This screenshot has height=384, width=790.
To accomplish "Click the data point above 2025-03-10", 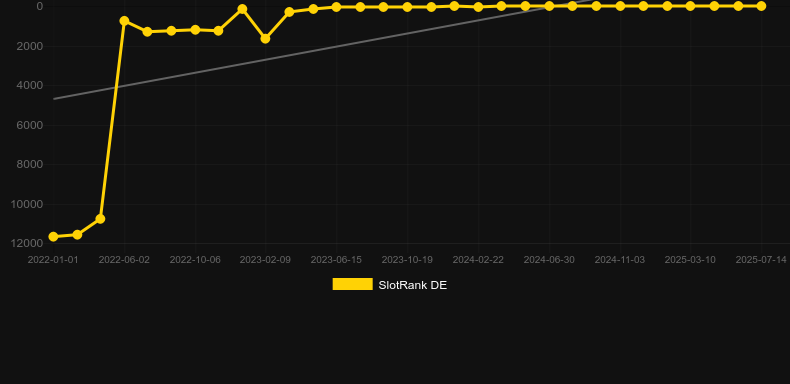I will pos(690,6).
